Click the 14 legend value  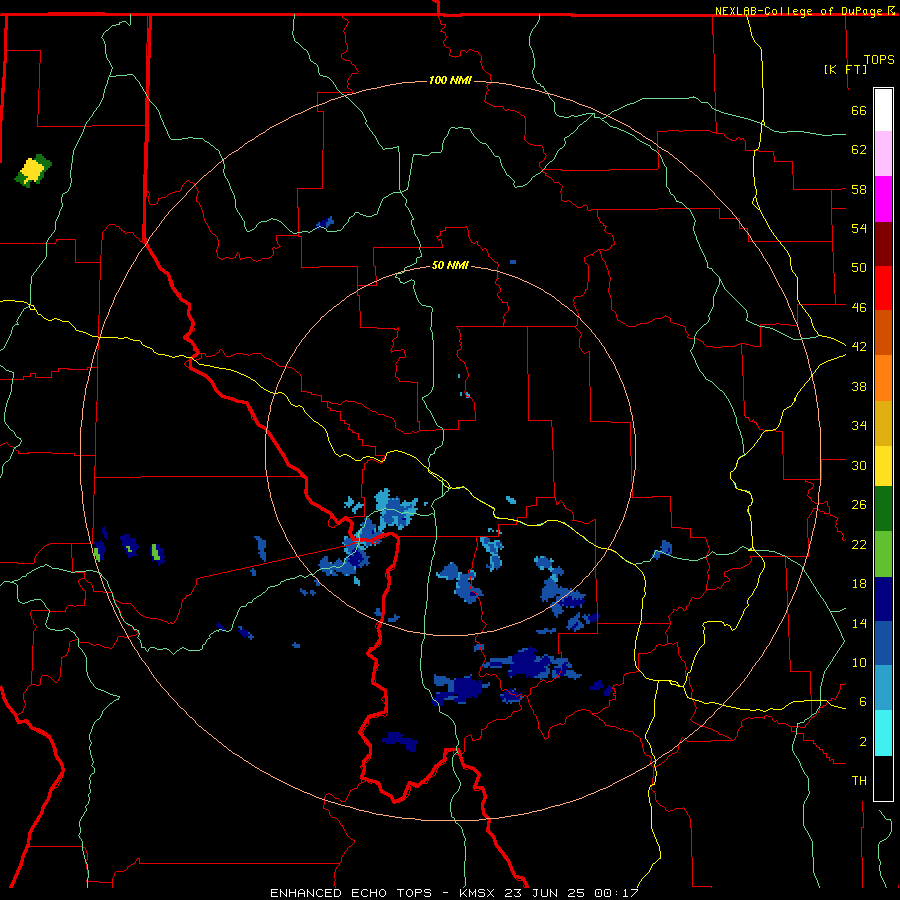[859, 623]
